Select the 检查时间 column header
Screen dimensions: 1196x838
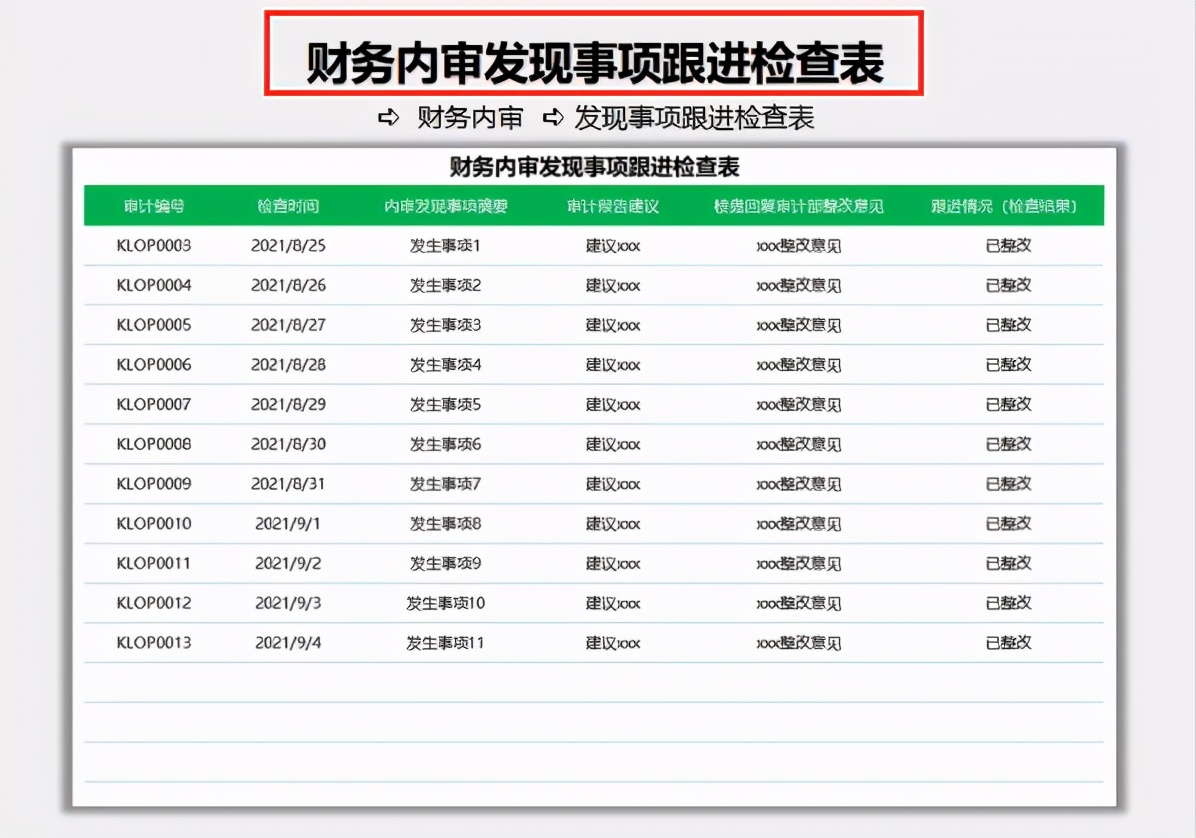click(290, 205)
